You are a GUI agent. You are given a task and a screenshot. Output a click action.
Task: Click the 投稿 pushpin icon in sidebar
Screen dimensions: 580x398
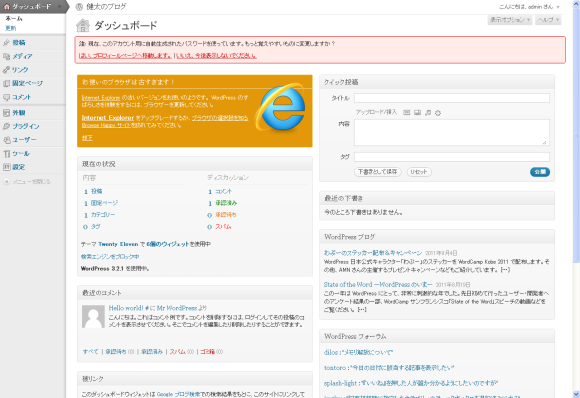point(6,43)
